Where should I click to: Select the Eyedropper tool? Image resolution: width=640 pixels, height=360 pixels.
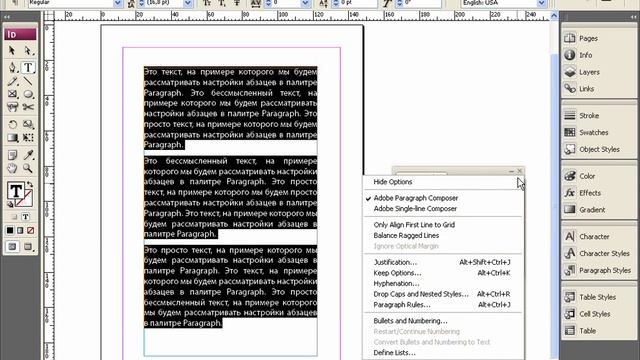[x=28, y=155]
